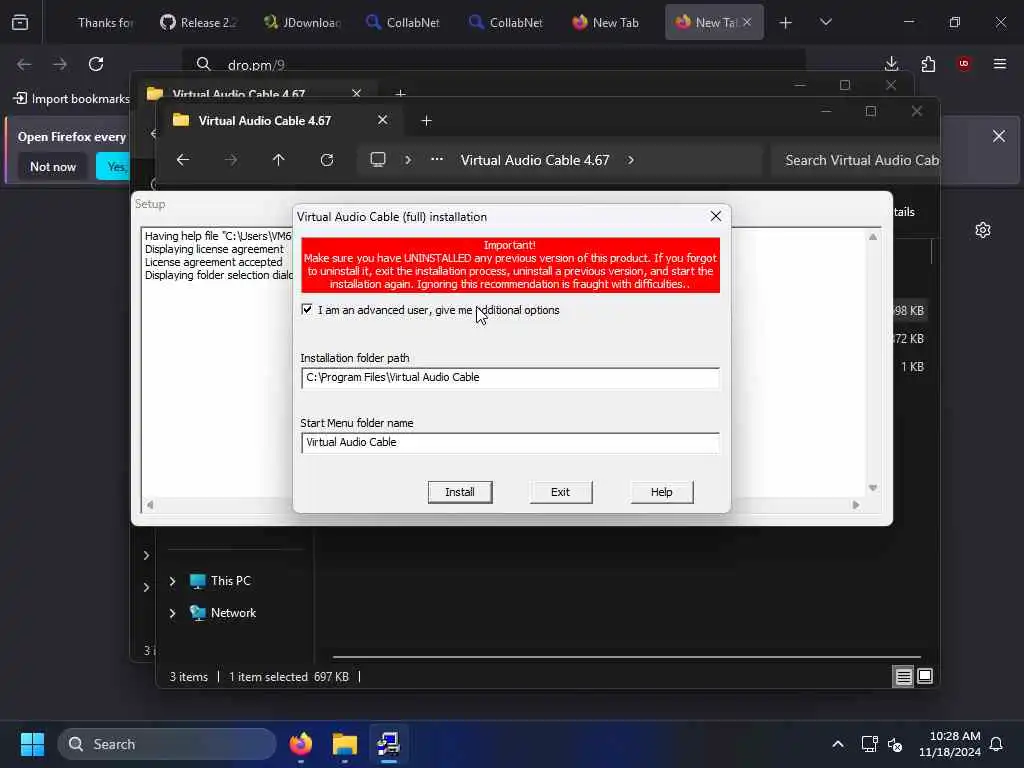Dismiss the Firefox notification bar
The height and width of the screenshot is (768, 1024).
(999, 136)
